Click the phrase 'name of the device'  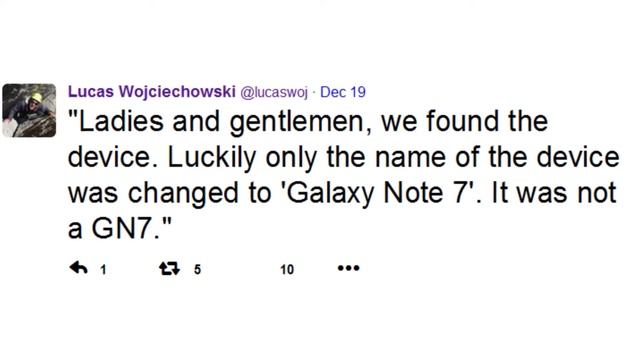pyautogui.click(x=497, y=158)
